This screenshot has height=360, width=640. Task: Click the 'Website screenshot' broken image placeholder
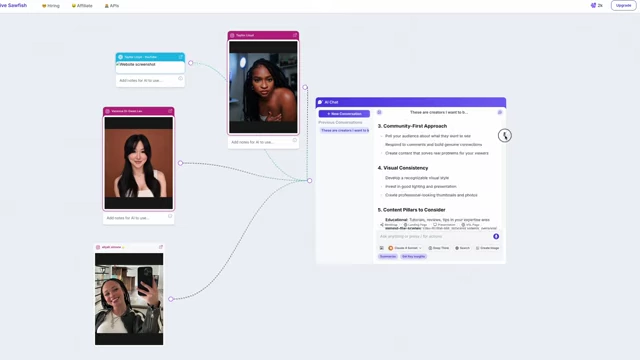click(x=136, y=64)
